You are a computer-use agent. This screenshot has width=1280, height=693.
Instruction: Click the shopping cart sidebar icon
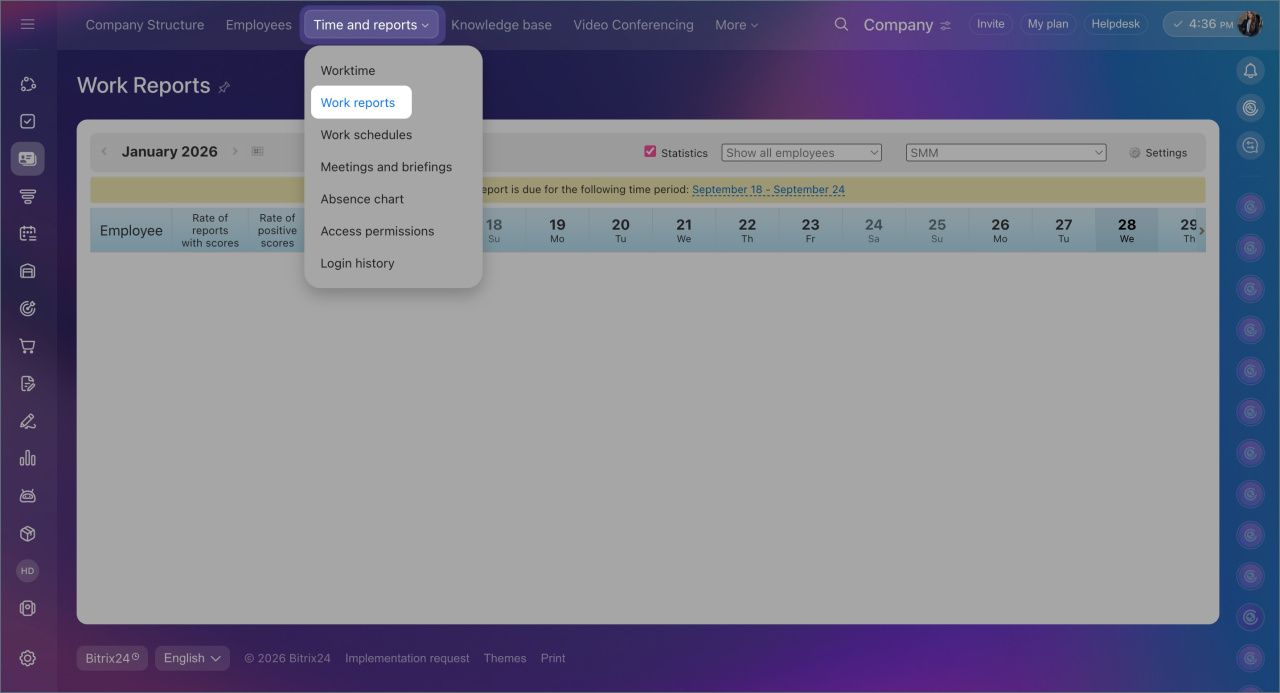(28, 346)
